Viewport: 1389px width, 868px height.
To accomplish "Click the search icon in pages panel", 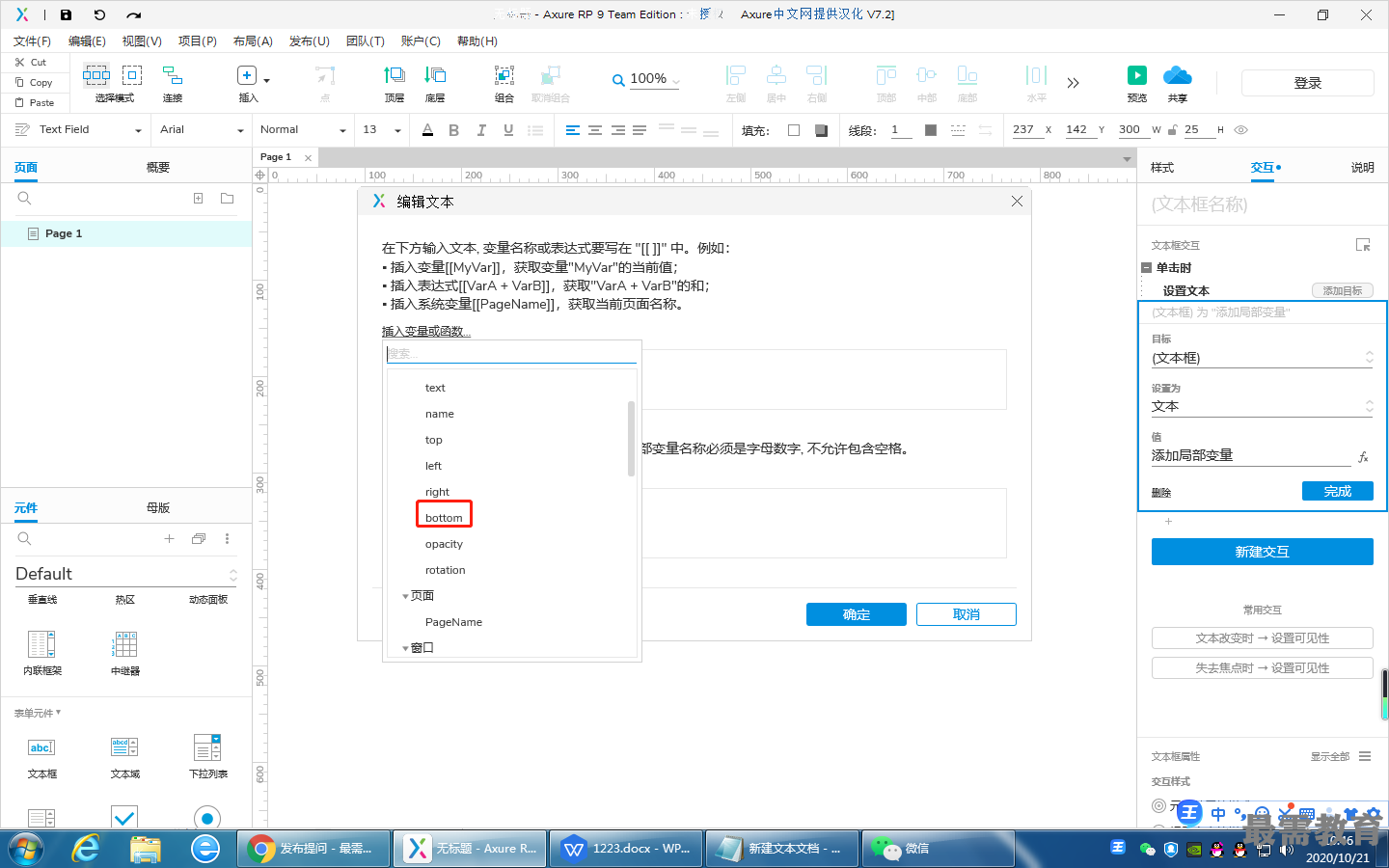I will point(25,198).
